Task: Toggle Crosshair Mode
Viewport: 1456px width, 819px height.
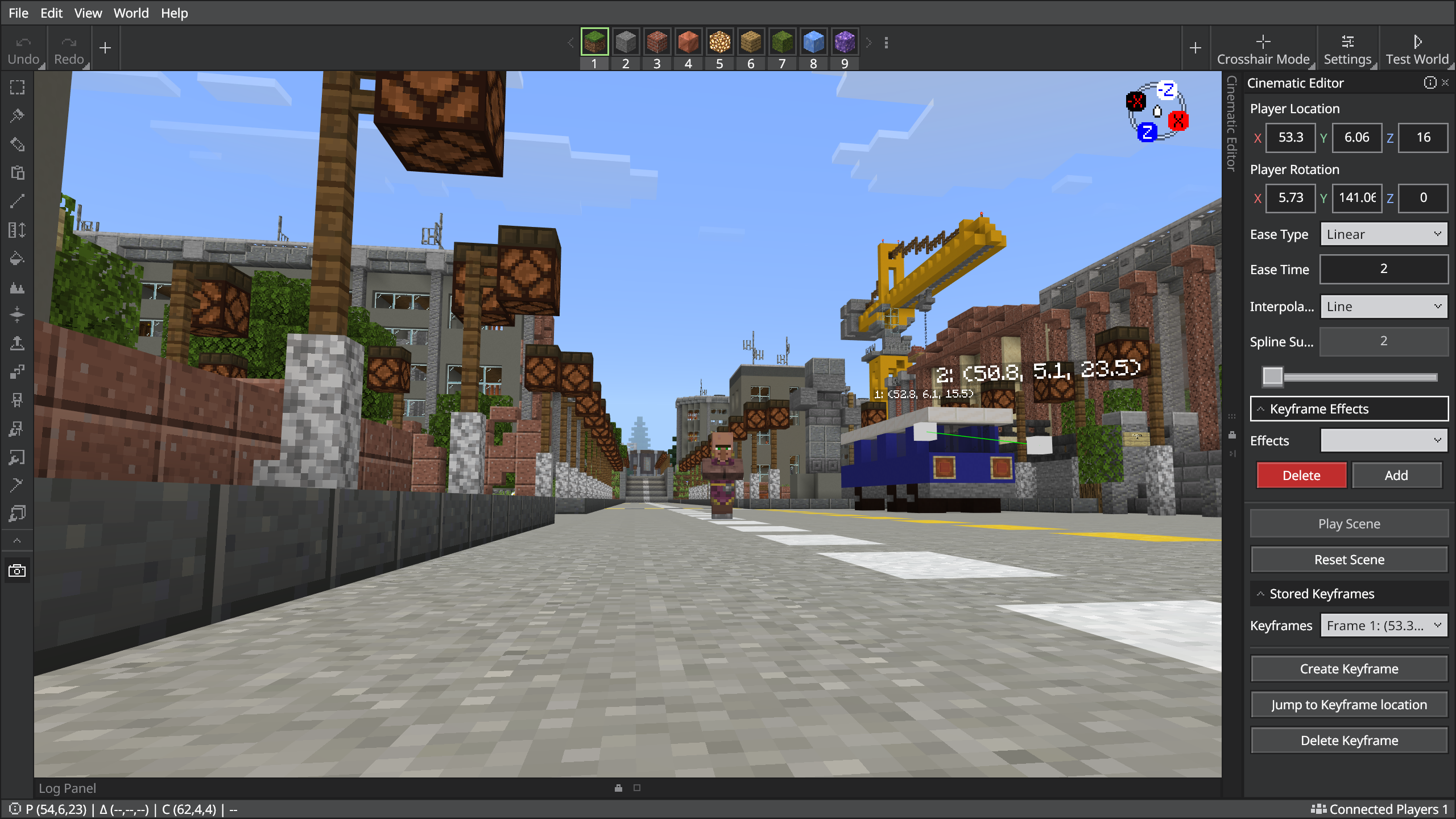Action: click(1263, 49)
